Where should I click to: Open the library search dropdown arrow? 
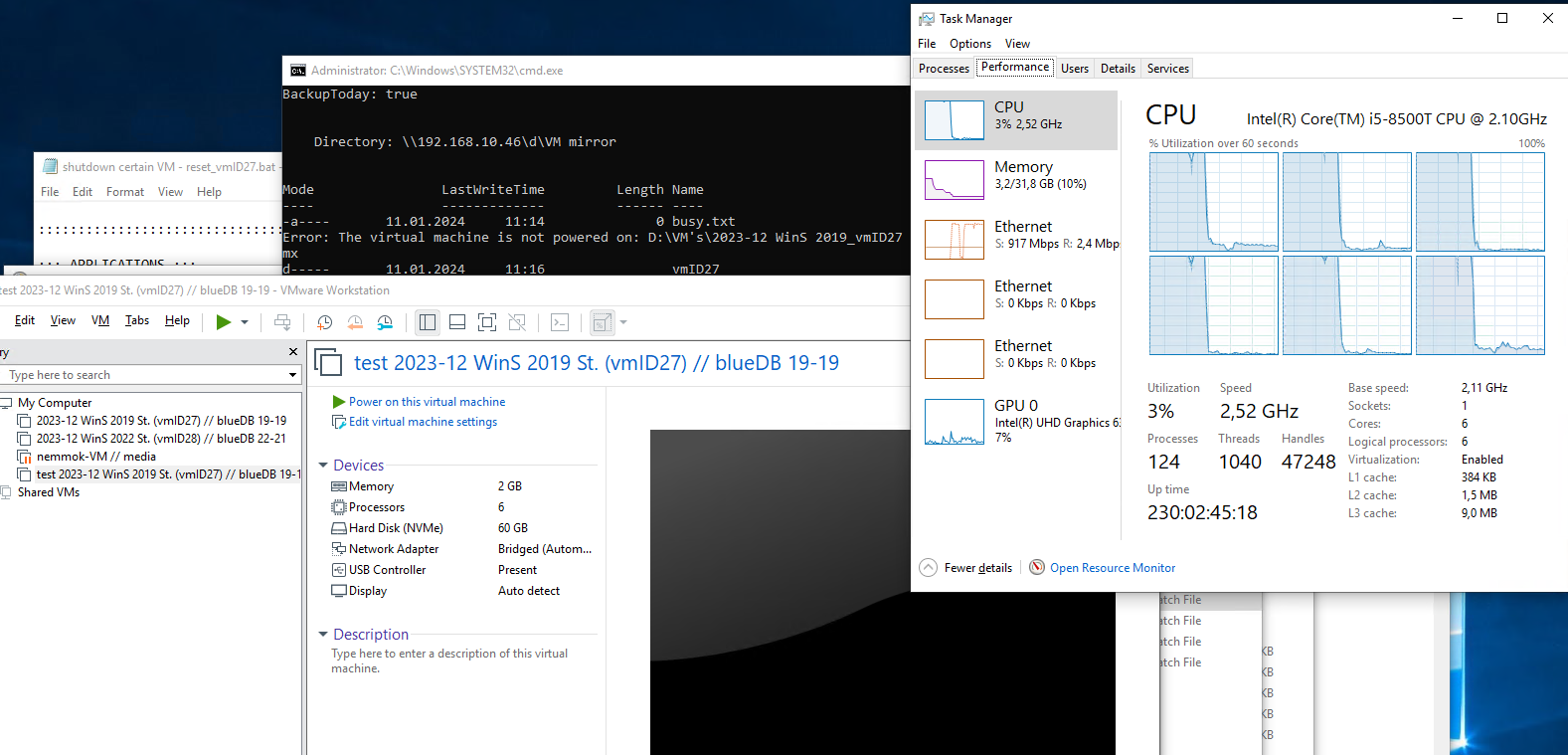pyautogui.click(x=292, y=375)
